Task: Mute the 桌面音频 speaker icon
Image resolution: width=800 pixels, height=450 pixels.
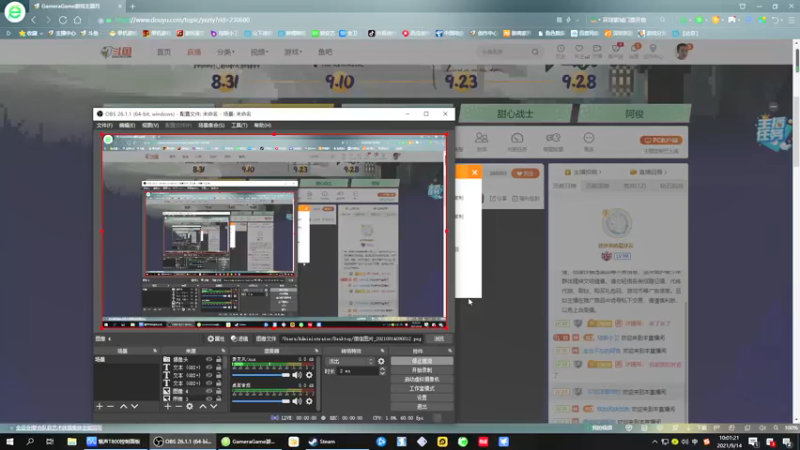Action: (x=297, y=401)
